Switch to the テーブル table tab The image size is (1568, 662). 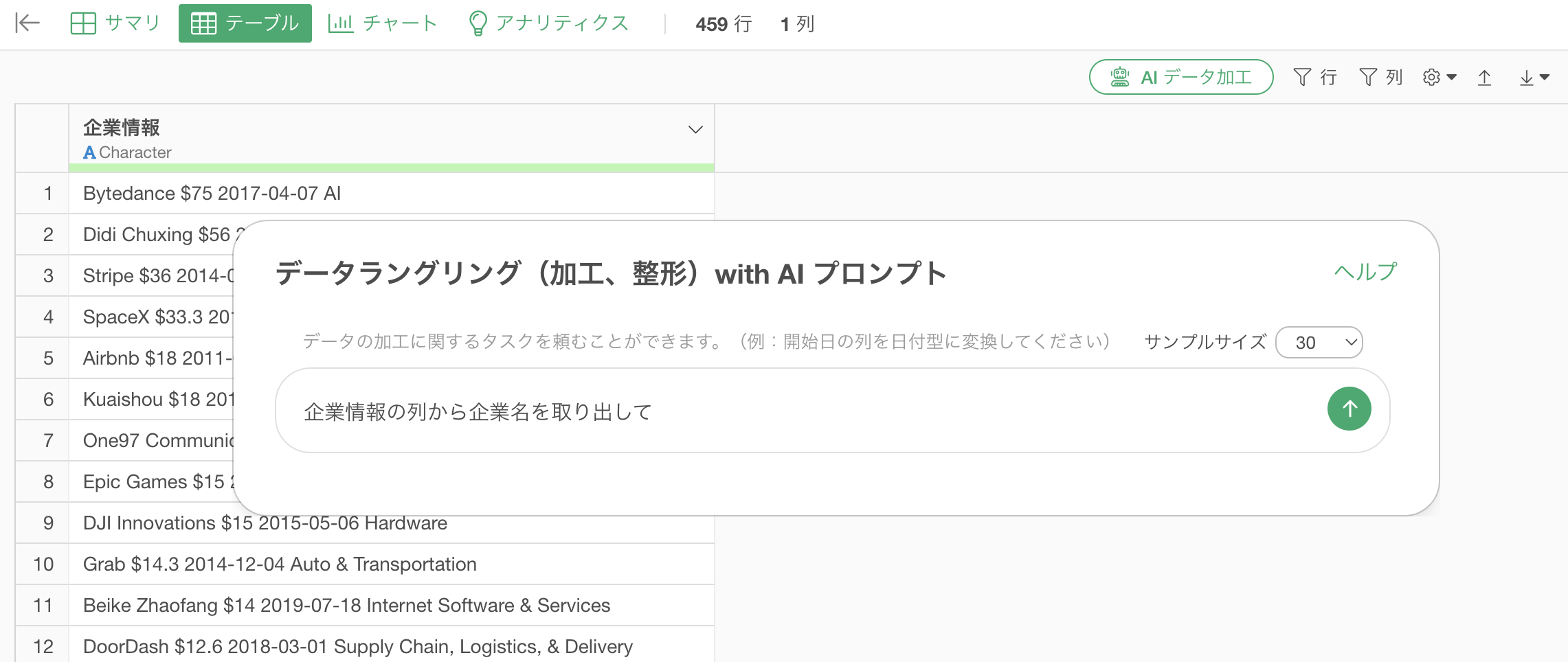click(245, 23)
